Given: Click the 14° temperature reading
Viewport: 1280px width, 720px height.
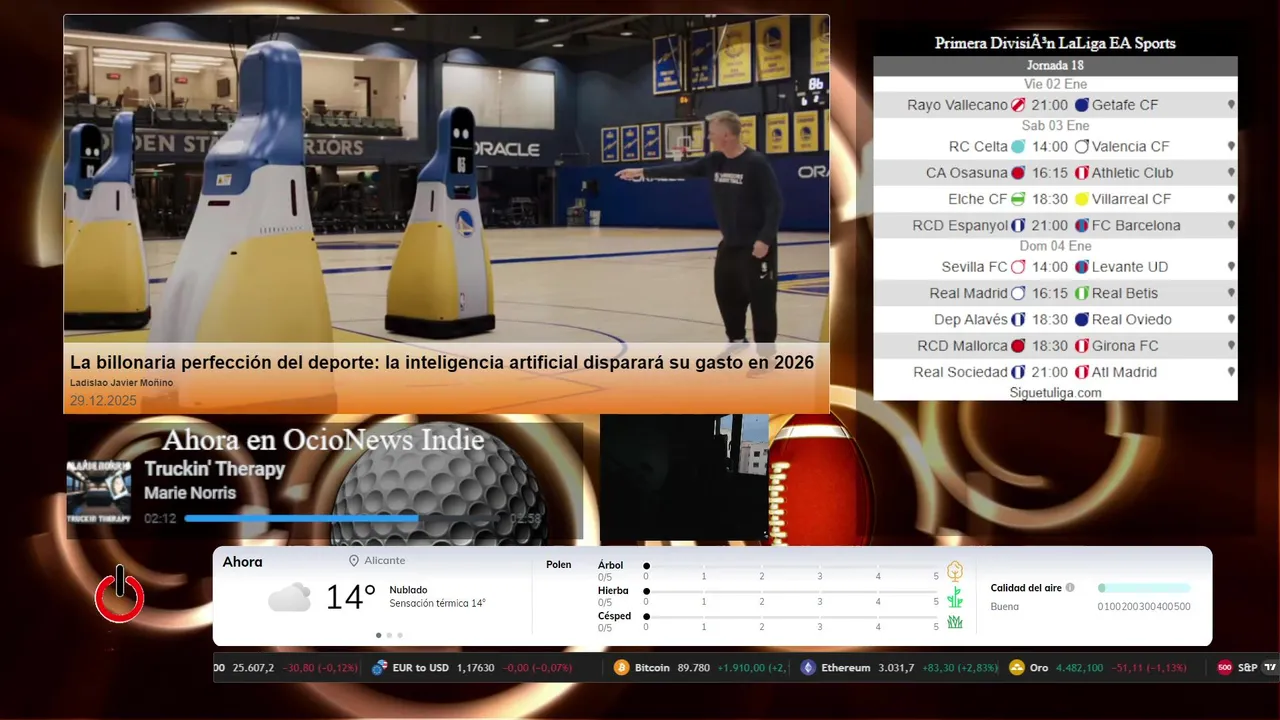Looking at the screenshot, I should [x=350, y=597].
